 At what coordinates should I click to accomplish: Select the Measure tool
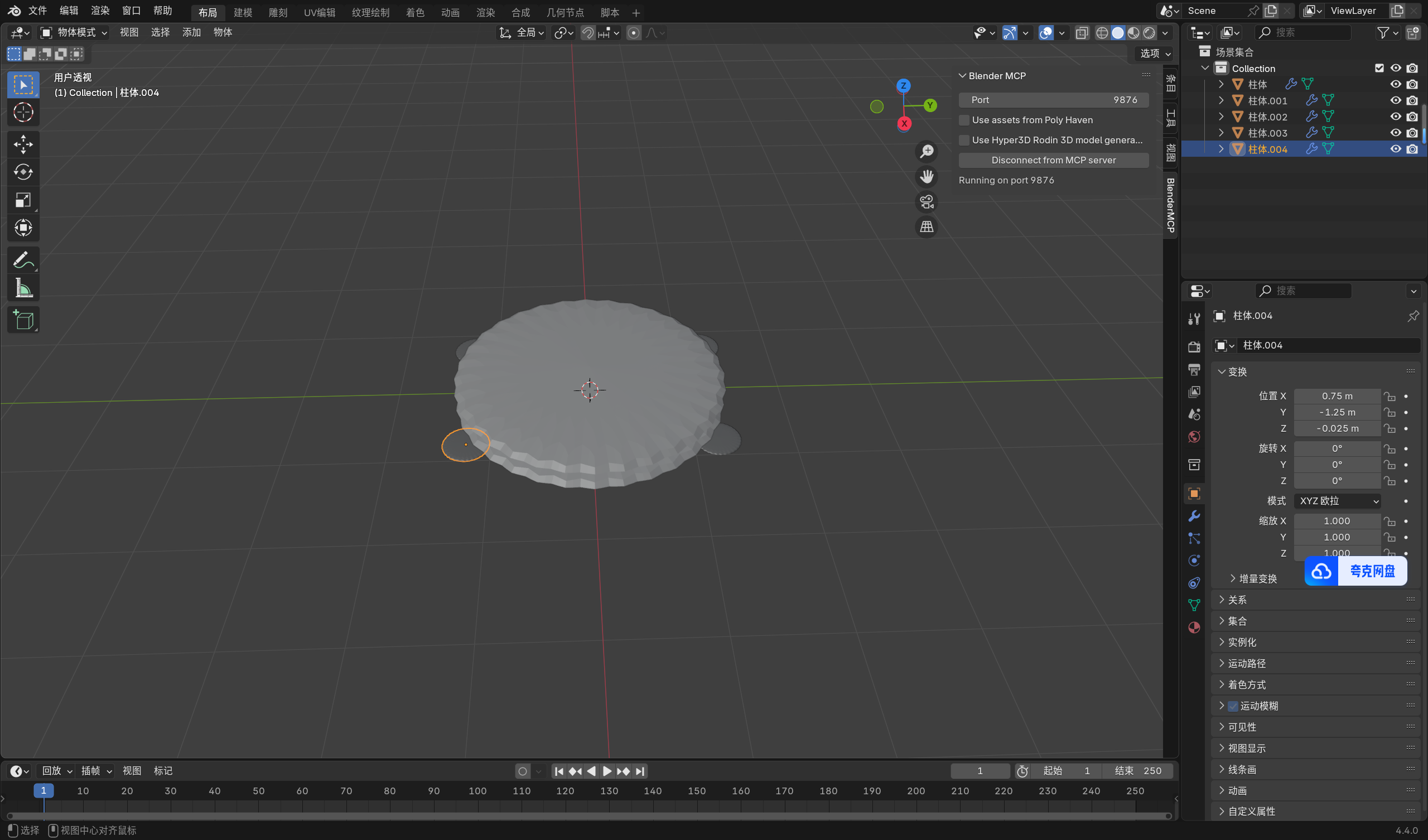tap(23, 288)
